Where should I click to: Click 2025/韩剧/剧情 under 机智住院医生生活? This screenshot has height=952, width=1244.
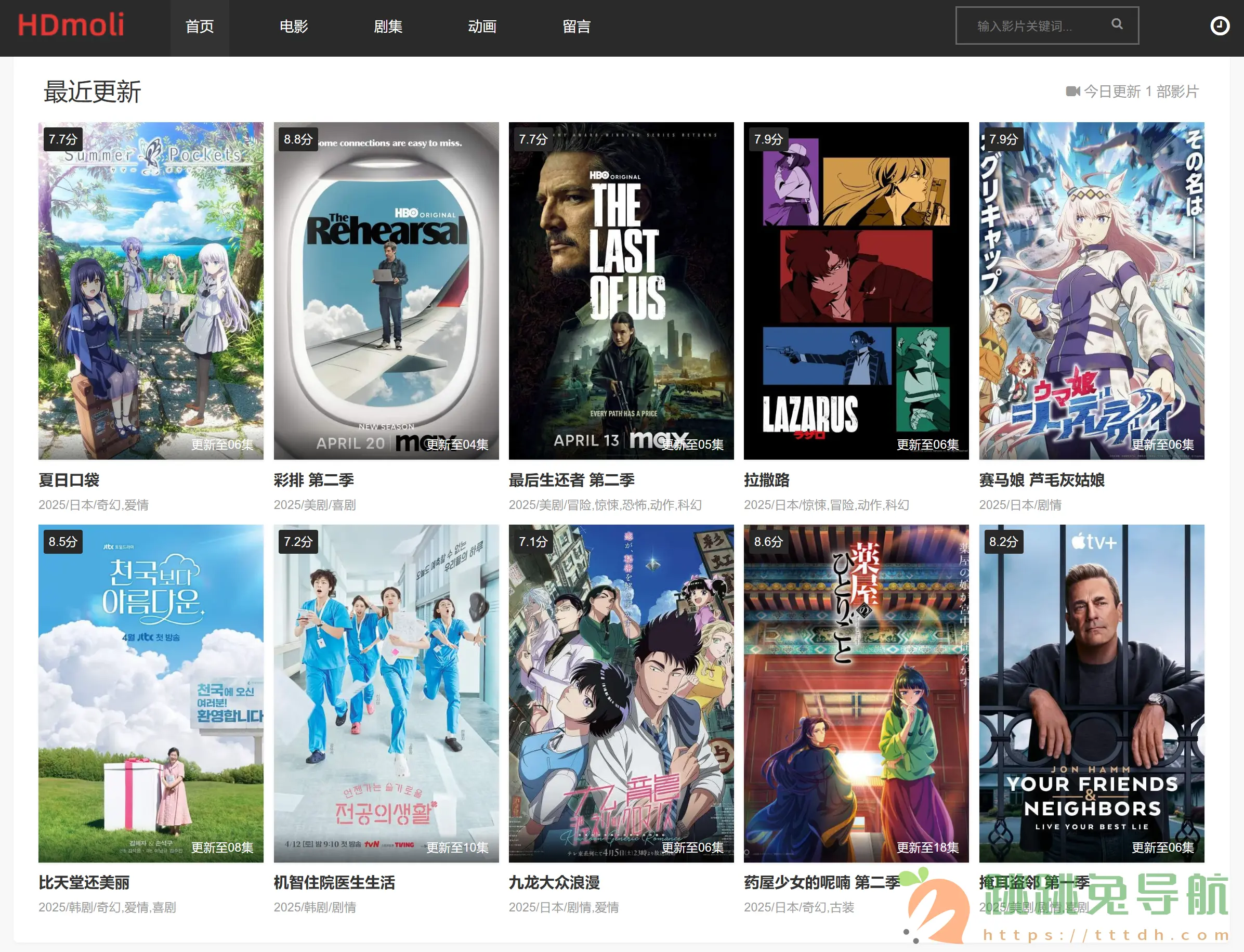point(315,907)
